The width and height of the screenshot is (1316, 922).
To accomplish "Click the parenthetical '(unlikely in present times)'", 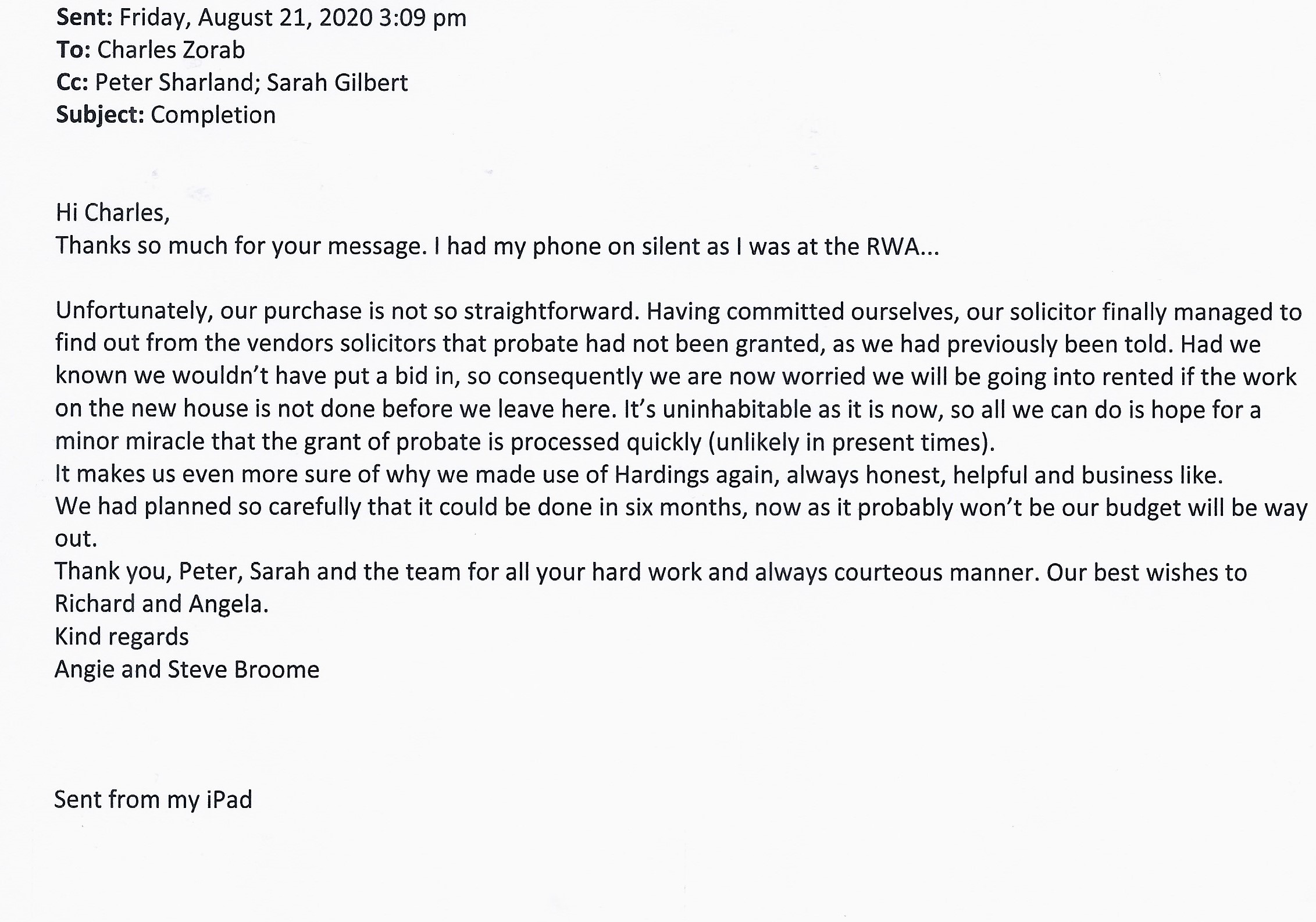I will coord(851,443).
